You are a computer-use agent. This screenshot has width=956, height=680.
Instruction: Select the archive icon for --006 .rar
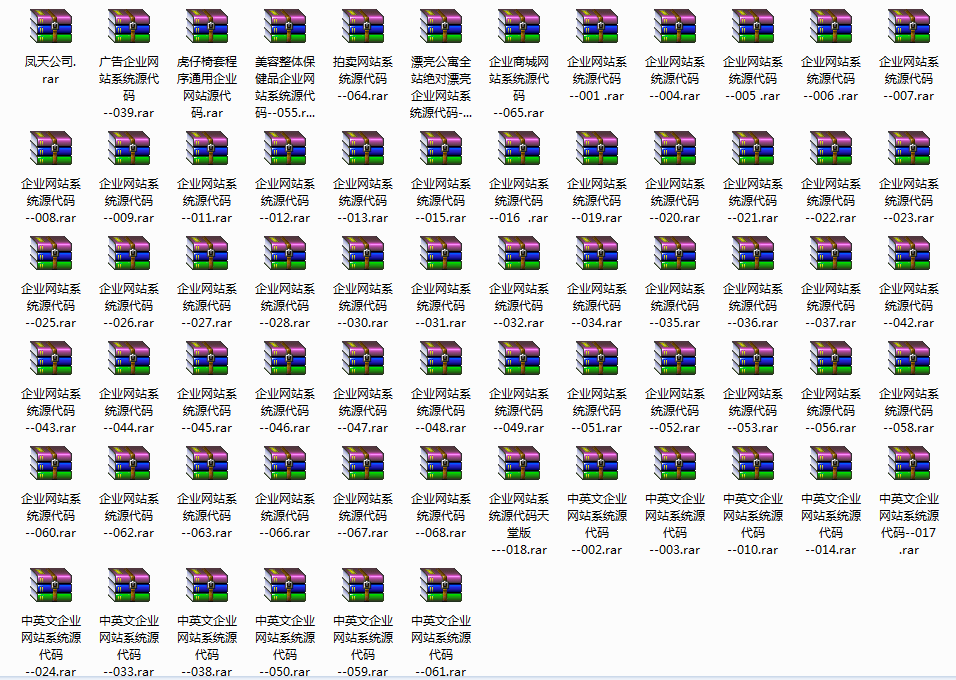(832, 26)
